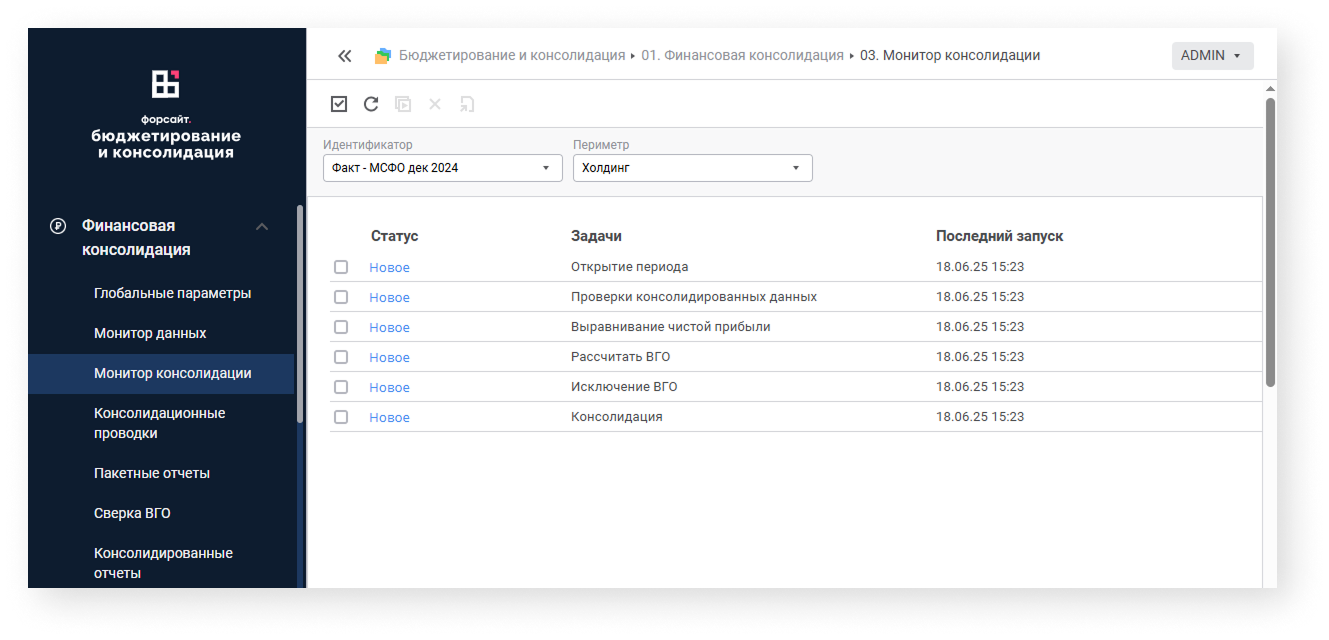
Task: Open Сверка ВГО in sidebar
Action: [x=132, y=513]
